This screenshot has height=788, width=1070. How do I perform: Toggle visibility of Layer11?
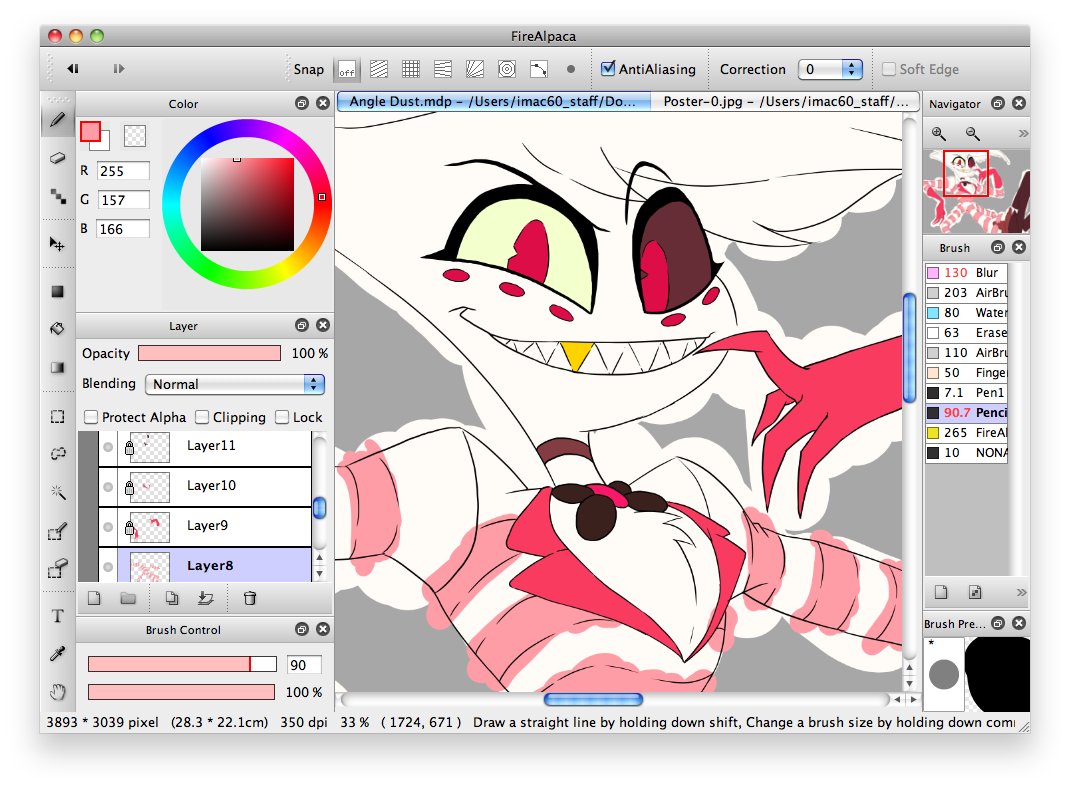pyautogui.click(x=108, y=448)
